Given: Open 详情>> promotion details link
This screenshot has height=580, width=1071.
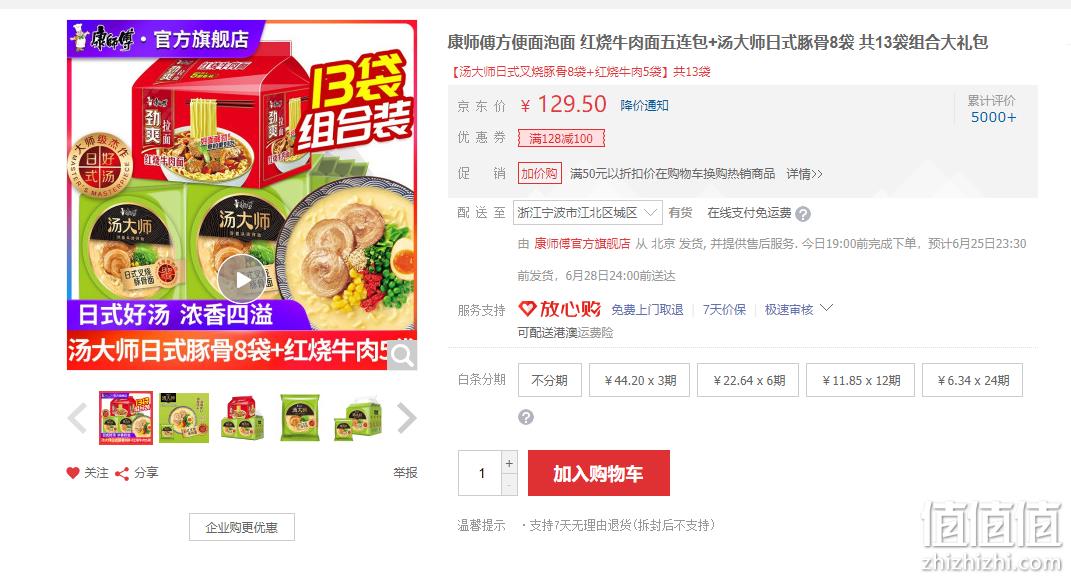Looking at the screenshot, I should point(804,174).
